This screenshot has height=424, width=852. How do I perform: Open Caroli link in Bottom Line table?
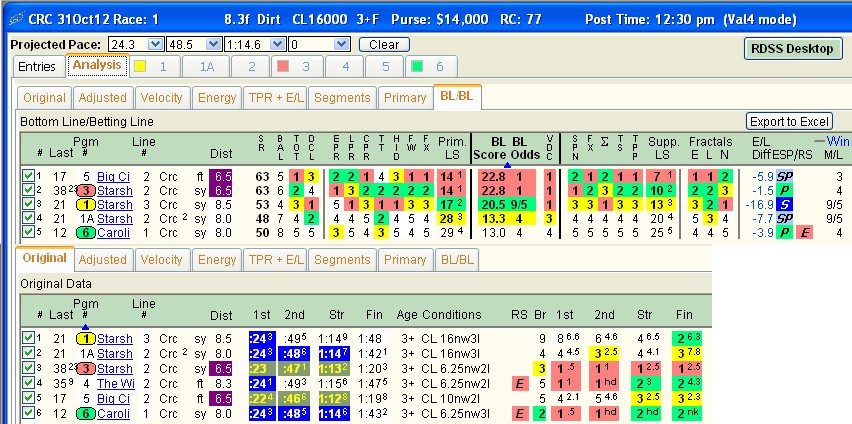click(115, 233)
